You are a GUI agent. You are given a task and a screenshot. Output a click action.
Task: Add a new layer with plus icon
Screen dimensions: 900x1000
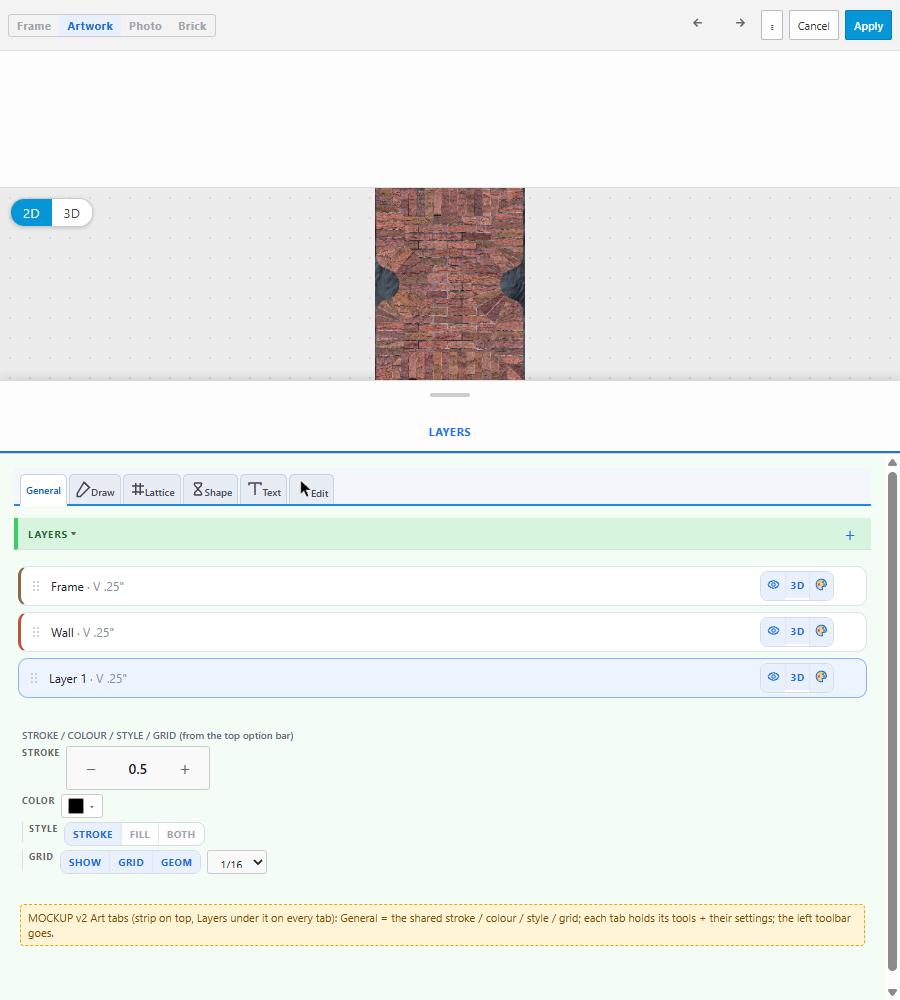(850, 536)
